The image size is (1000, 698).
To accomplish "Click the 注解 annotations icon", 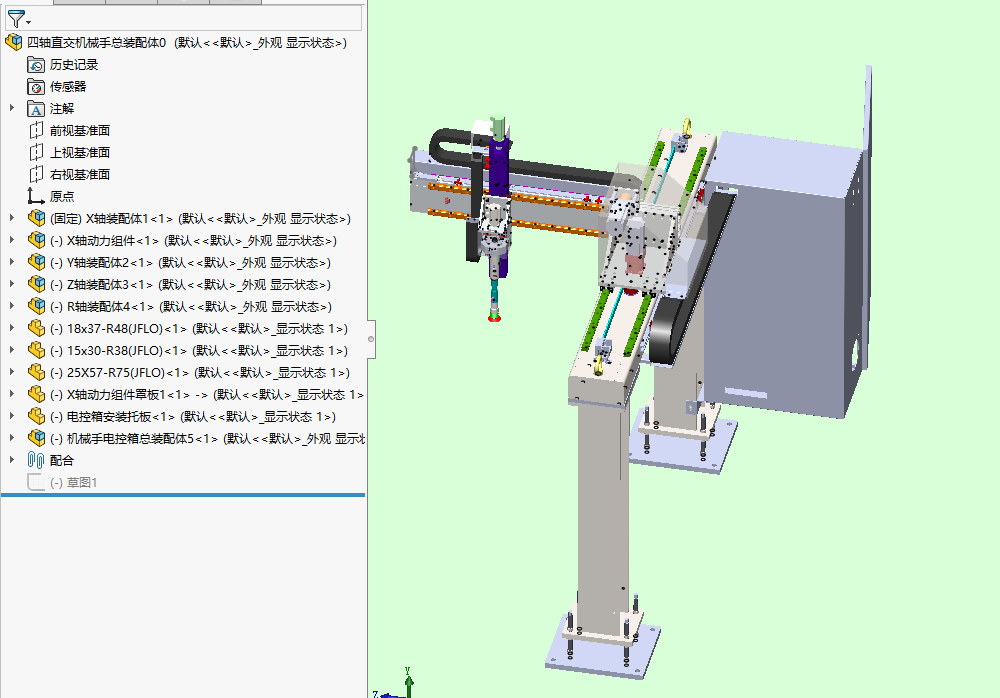I will 36,108.
